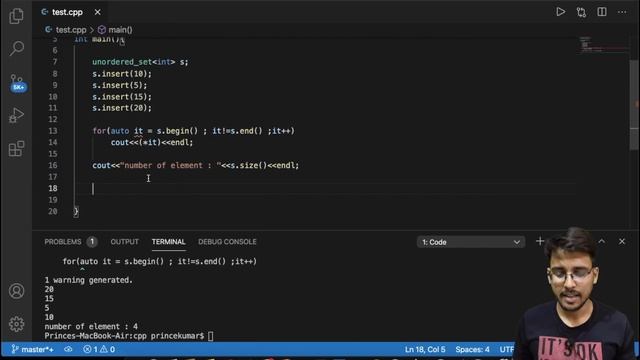The image size is (640, 360).
Task: Open the '1: Code' terminal dropdown
Action: coord(471,242)
